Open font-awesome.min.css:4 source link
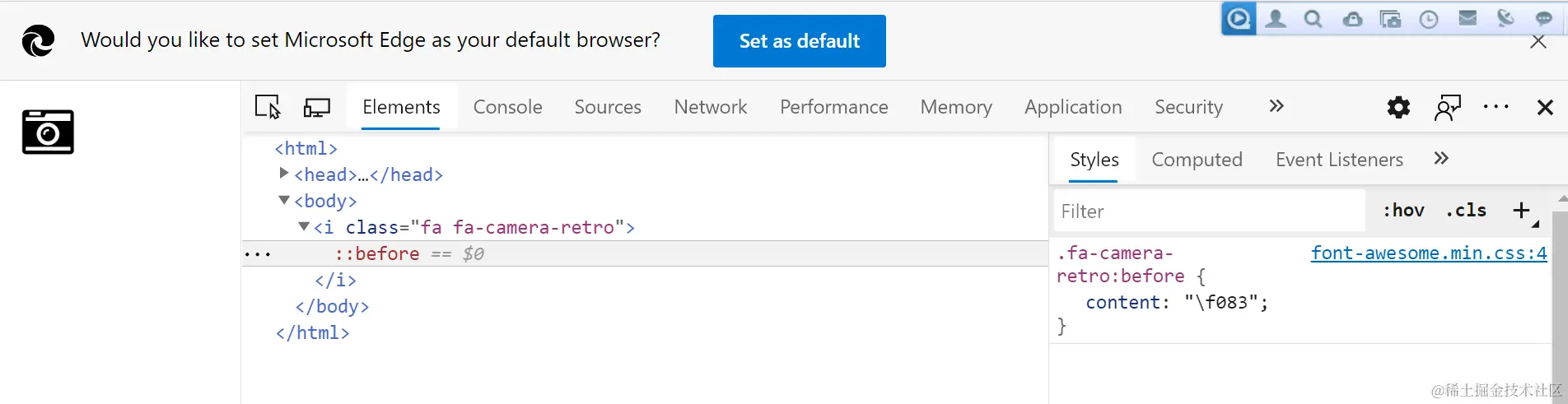The image size is (1568, 404). click(x=1428, y=253)
